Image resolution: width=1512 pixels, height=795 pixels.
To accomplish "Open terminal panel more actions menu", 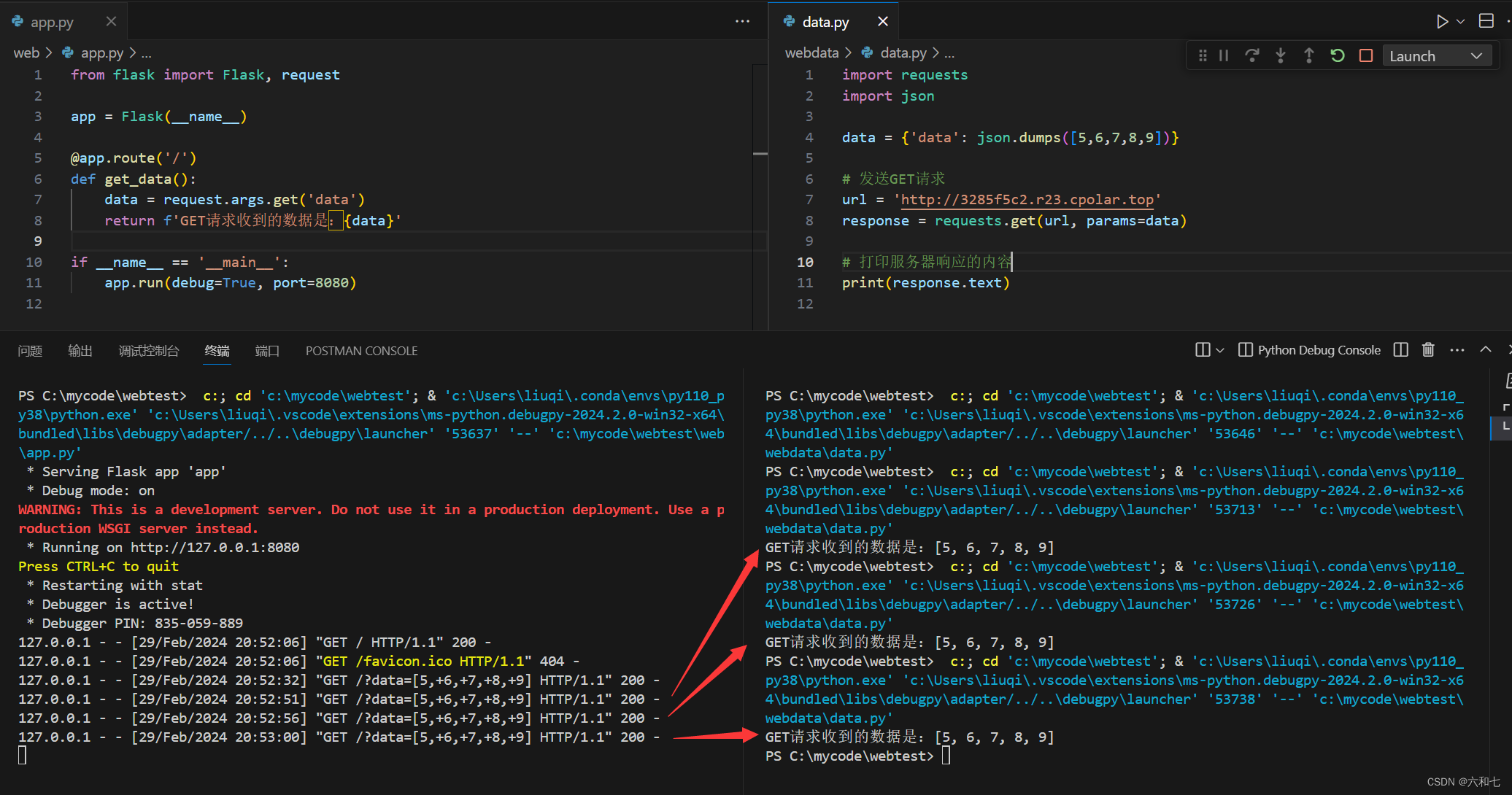I will [x=1457, y=350].
